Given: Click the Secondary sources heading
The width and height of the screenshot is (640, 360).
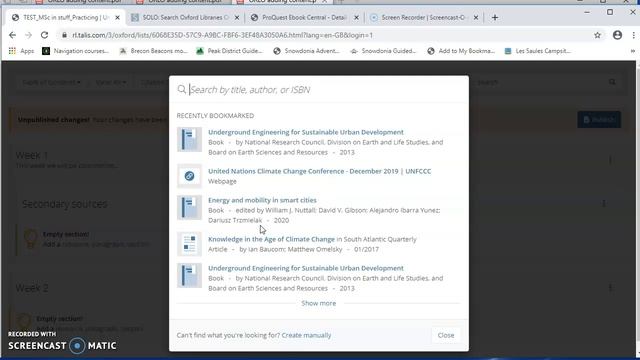Looking at the screenshot, I should pos(64,204).
